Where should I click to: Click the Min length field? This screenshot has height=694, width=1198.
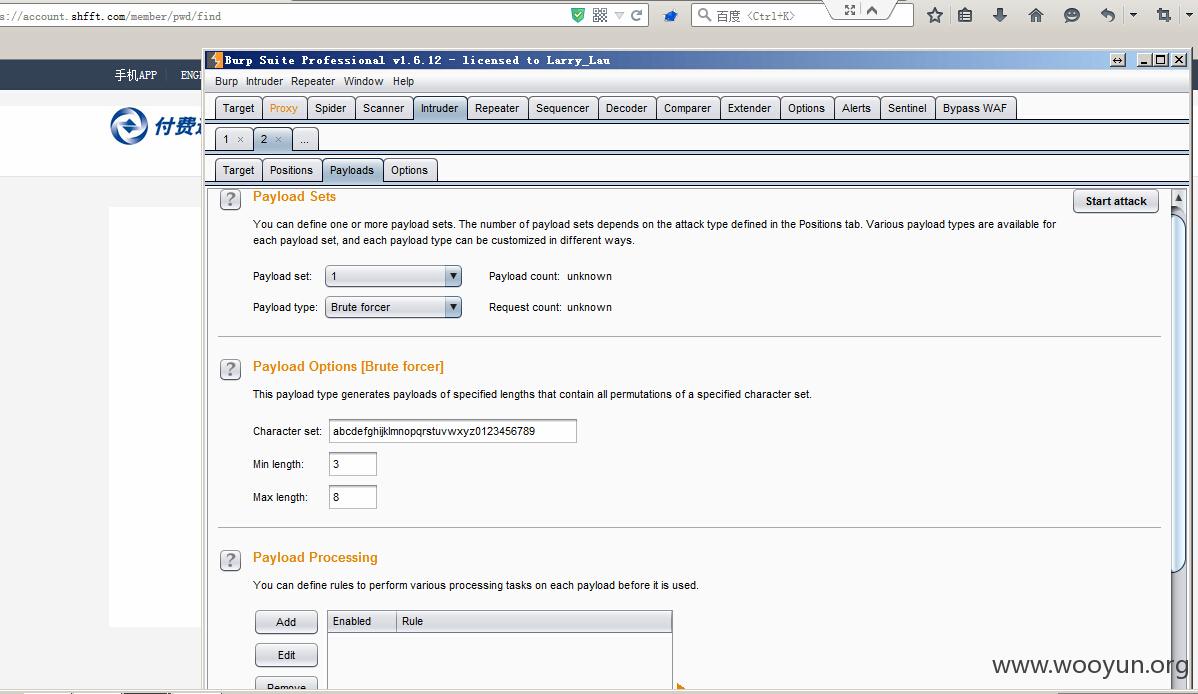[x=352, y=464]
